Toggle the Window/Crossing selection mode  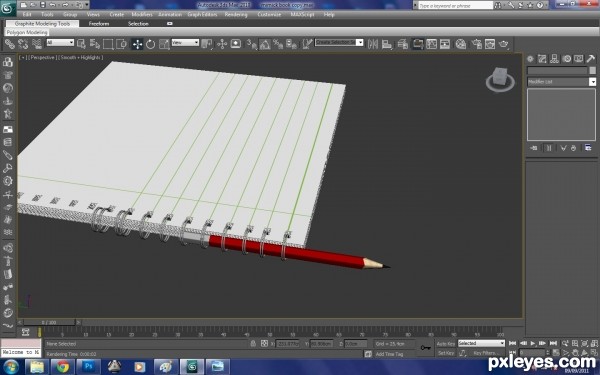pyautogui.click(x=121, y=44)
